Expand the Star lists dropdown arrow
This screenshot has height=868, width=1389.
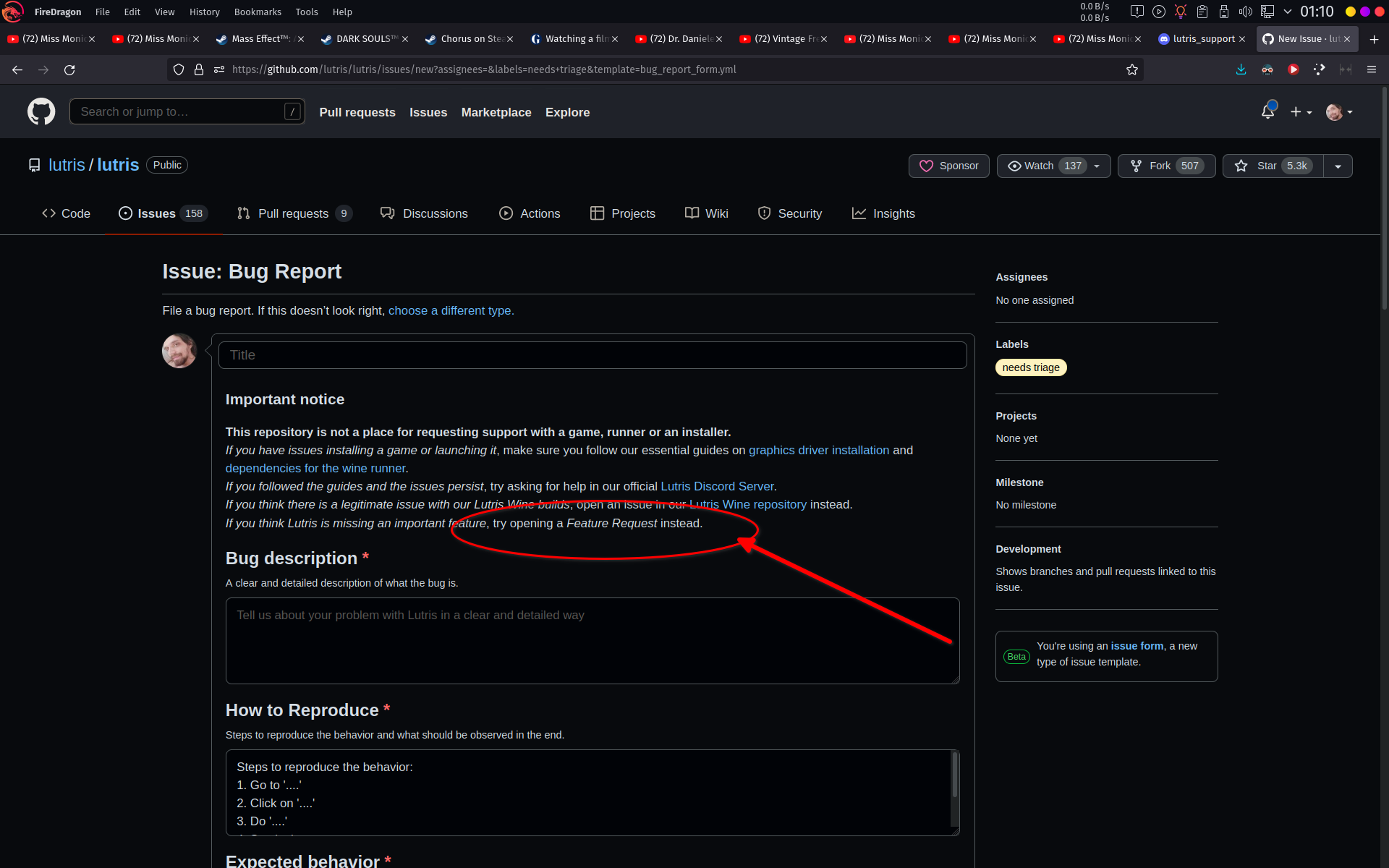click(1338, 166)
